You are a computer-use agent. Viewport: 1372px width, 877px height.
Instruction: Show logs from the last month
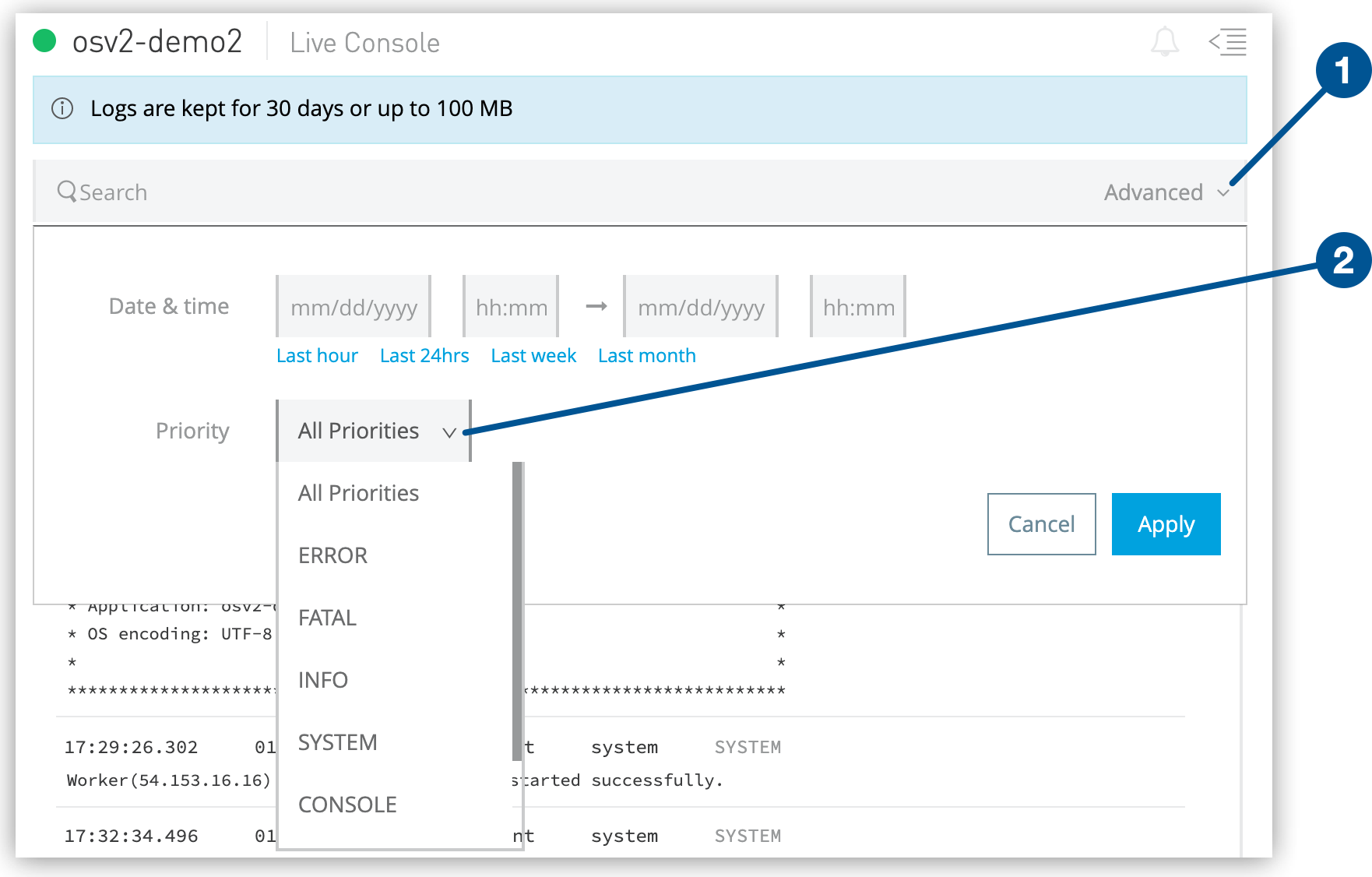tap(647, 355)
